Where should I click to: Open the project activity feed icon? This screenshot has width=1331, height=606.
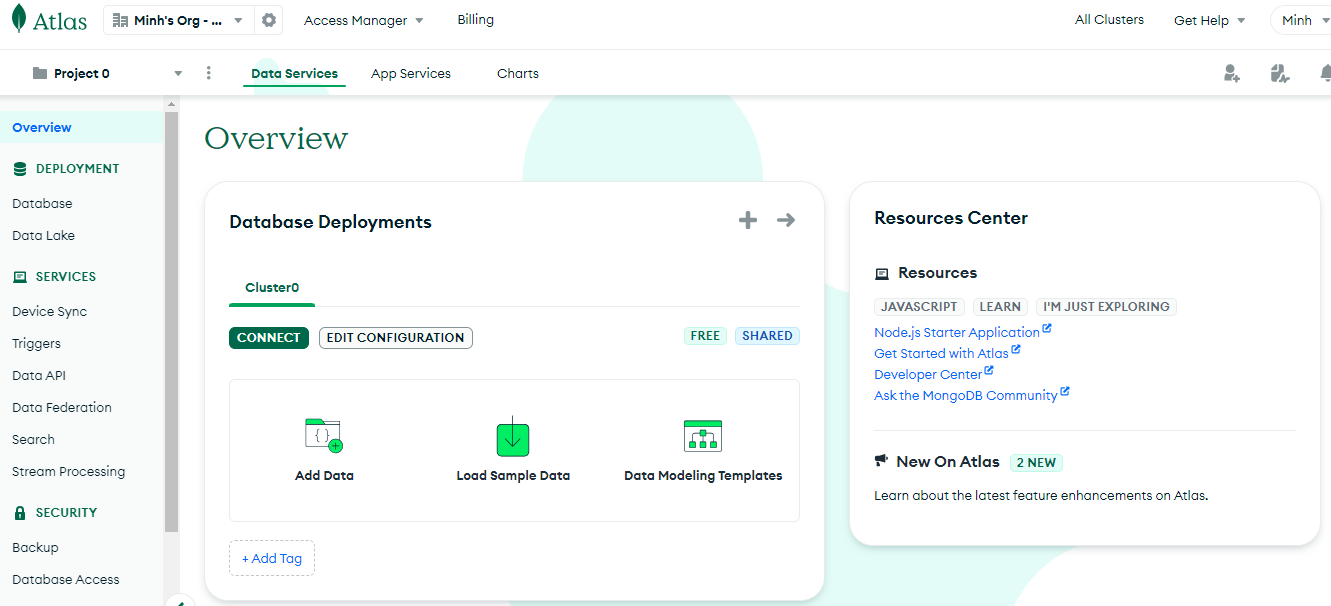tap(1280, 73)
